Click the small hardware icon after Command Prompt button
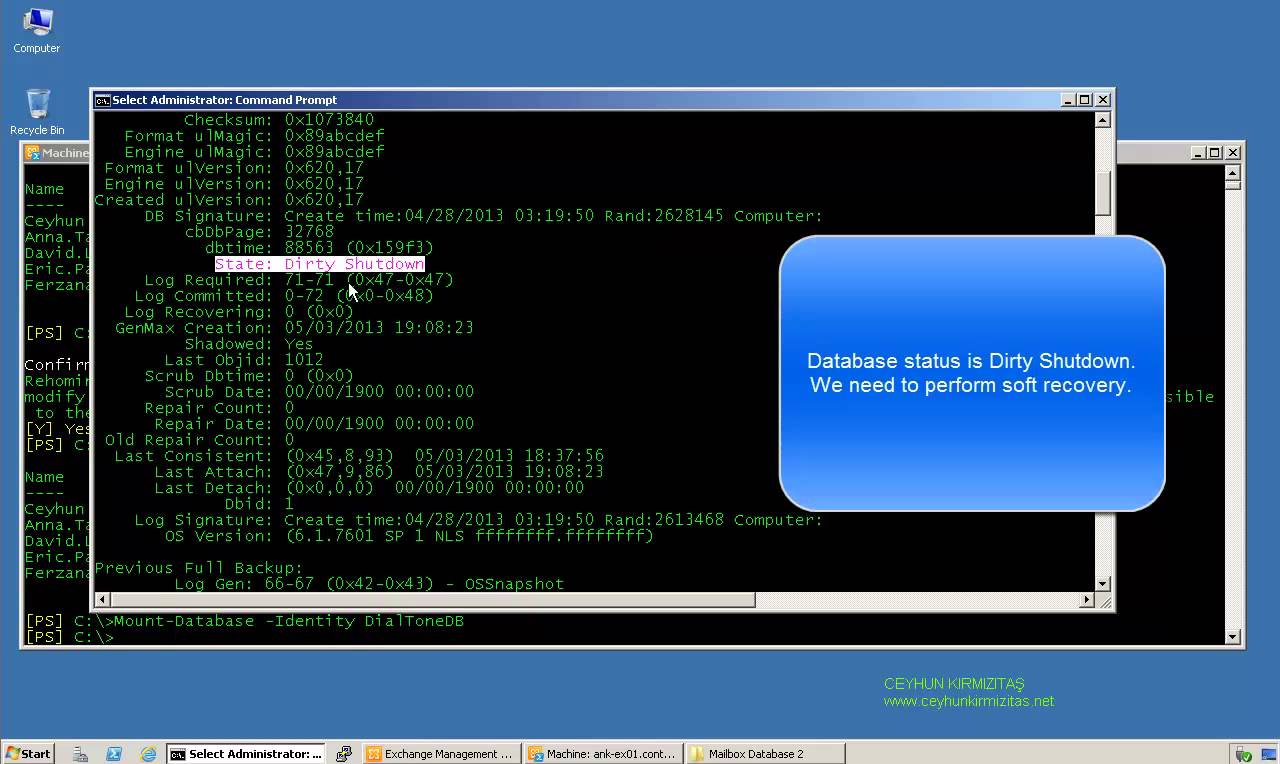Viewport: 1280px width, 764px height. 345,753
